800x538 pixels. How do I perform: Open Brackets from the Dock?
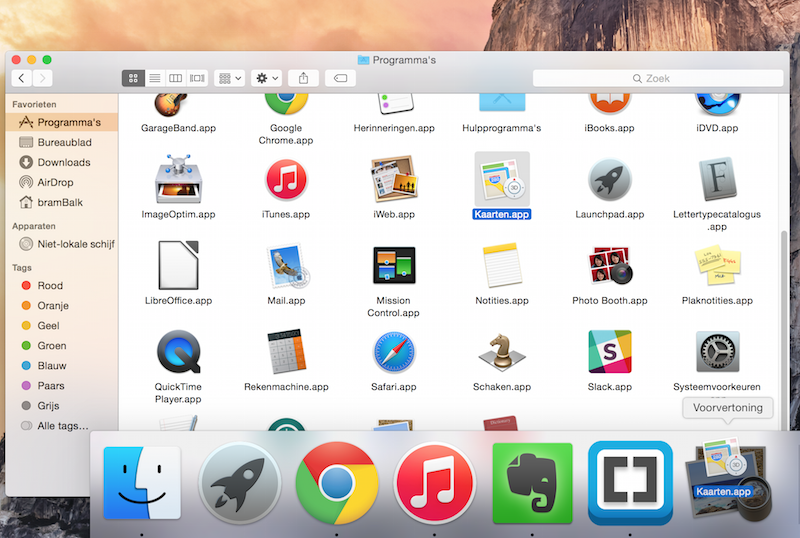point(630,483)
